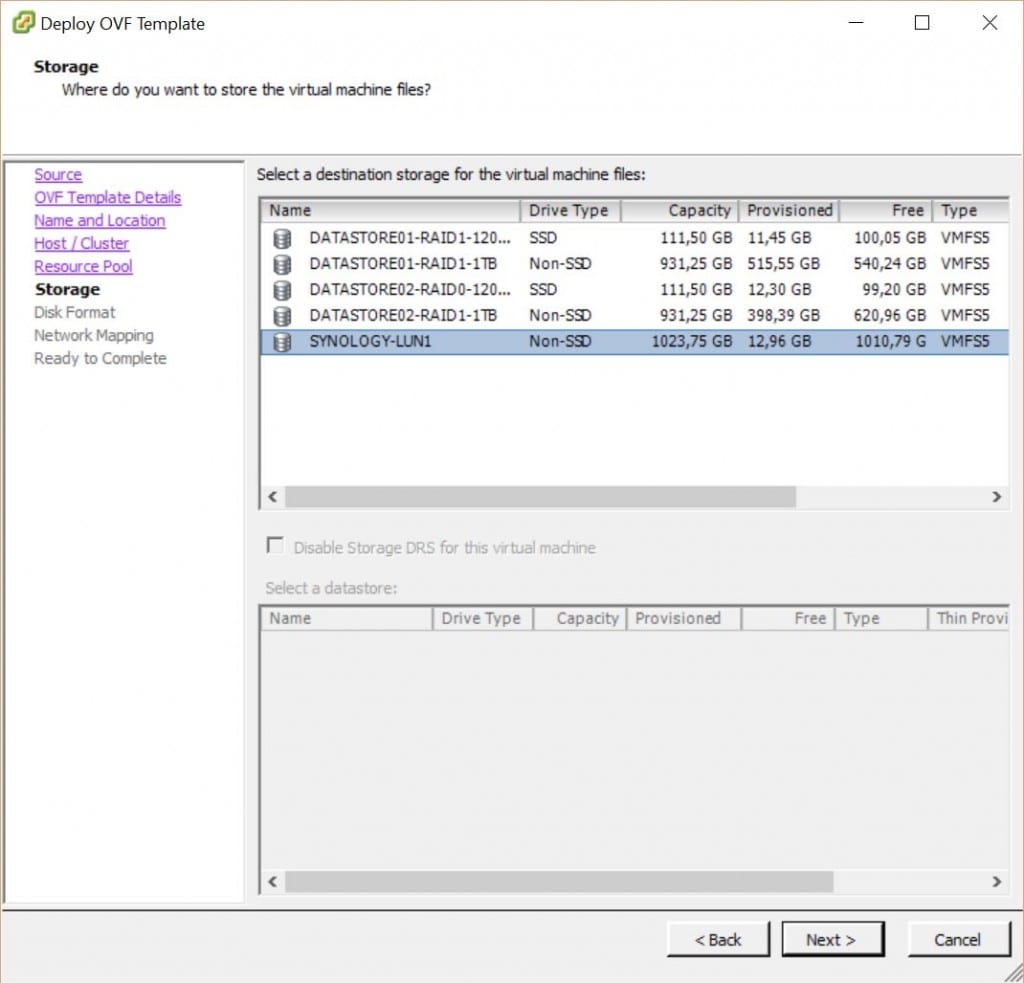
Task: Click the green Deploy OVF Template title bar icon
Action: coord(22,22)
